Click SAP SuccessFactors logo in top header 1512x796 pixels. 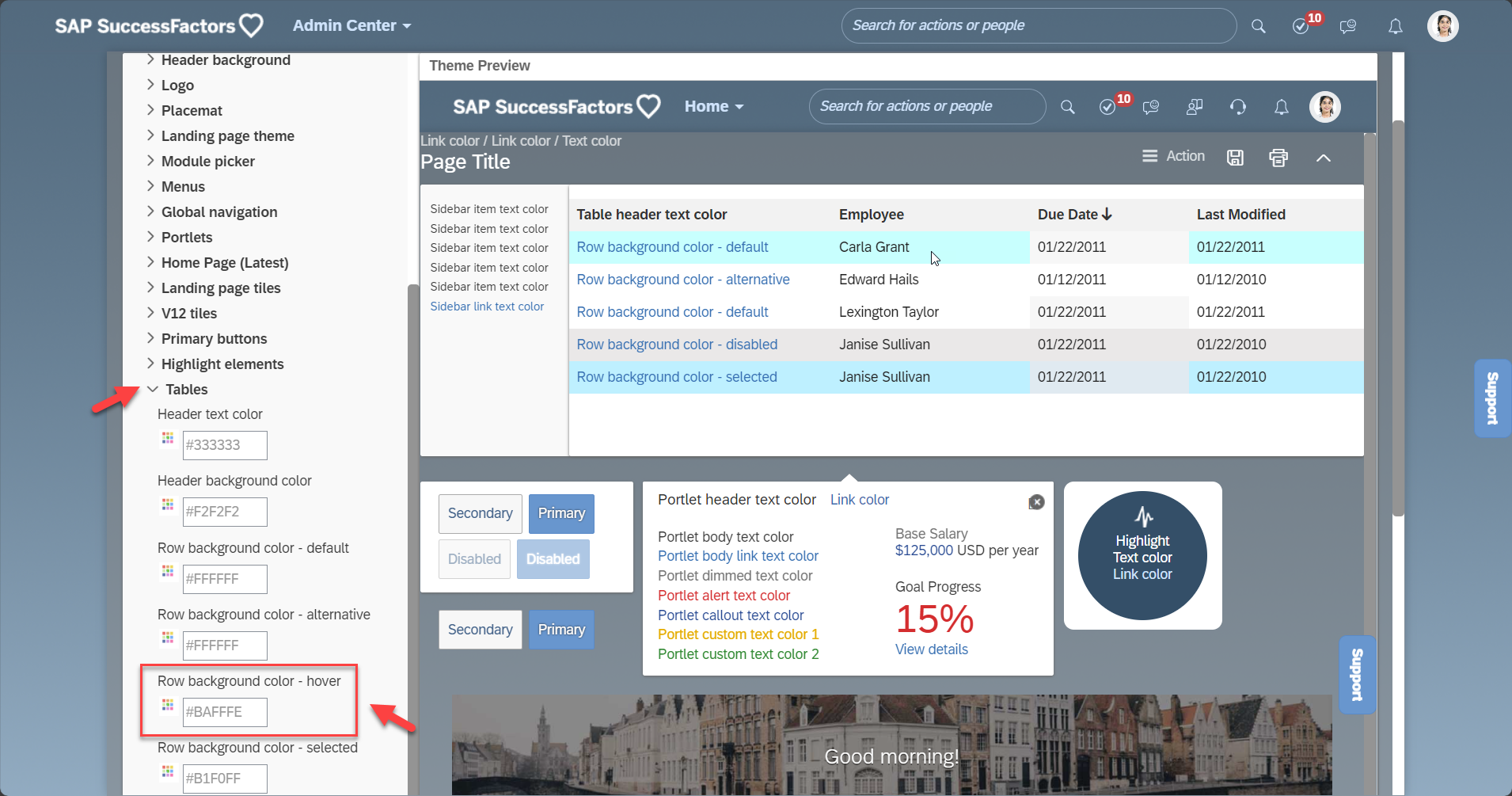pyautogui.click(x=158, y=26)
